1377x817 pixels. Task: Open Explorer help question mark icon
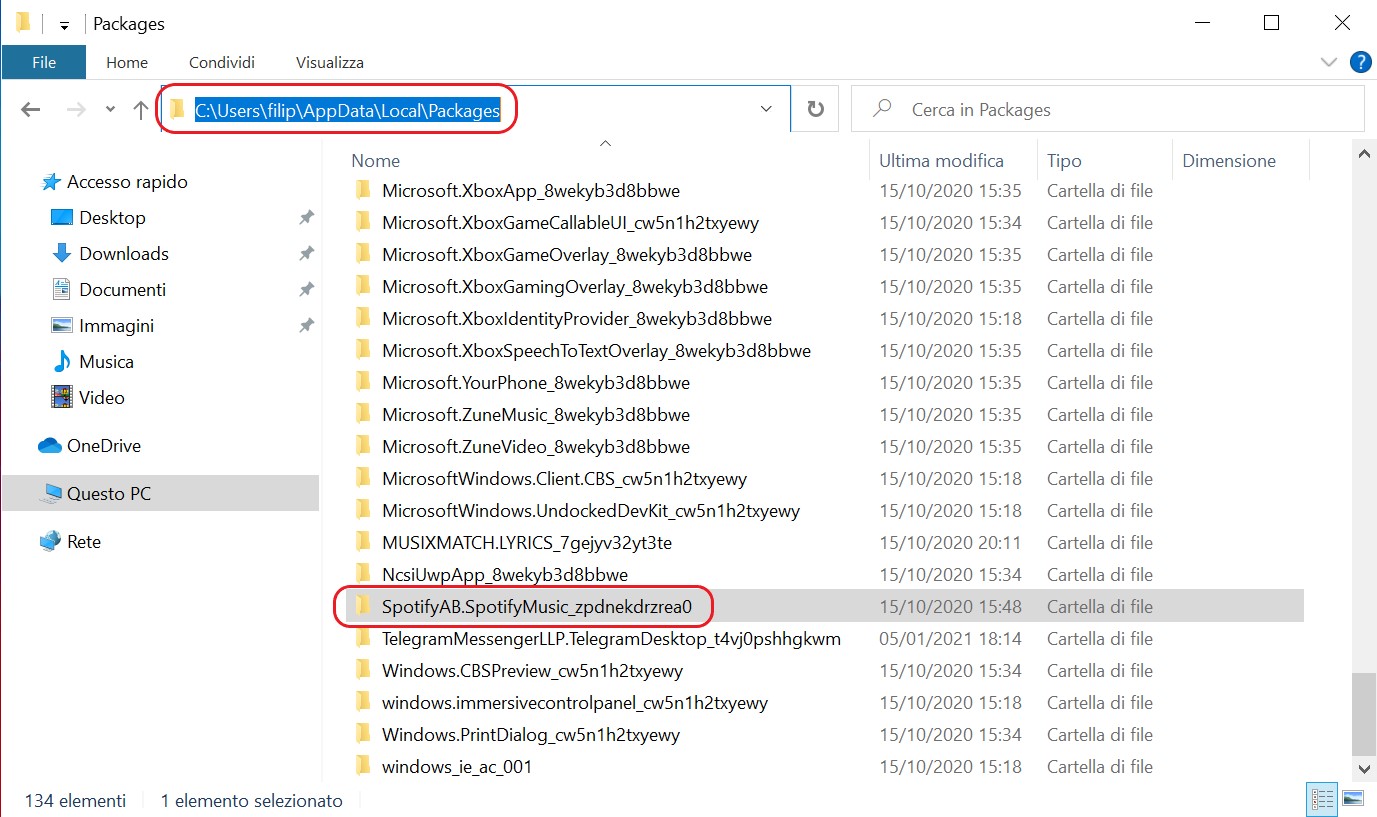[x=1360, y=62]
